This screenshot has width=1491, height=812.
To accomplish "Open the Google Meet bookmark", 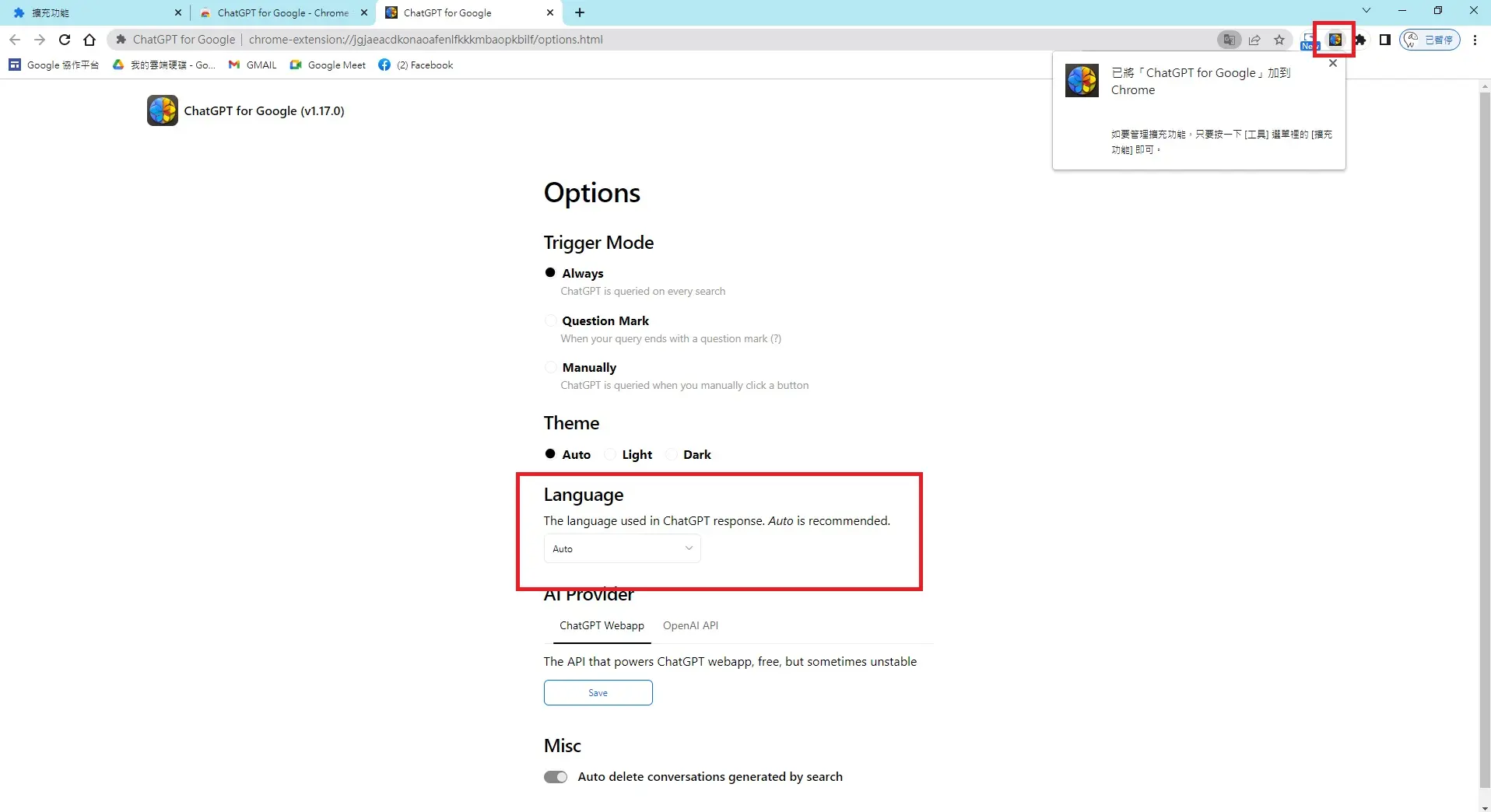I will [328, 65].
